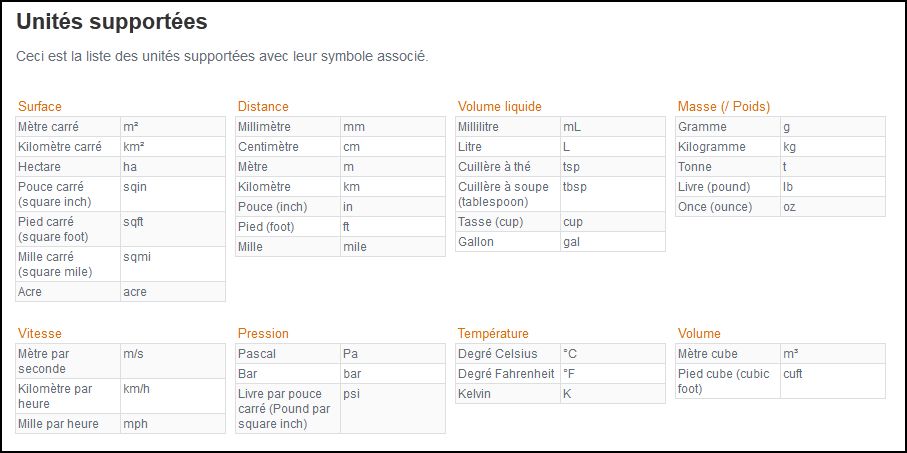Select the psi symbol cell

coord(393,408)
